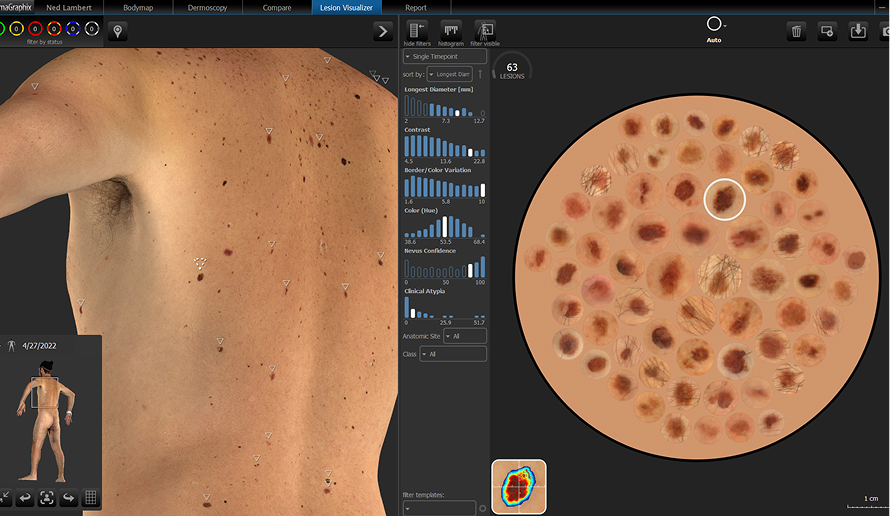Select the lesion heatmap thumbnail
Viewport: 890px width, 516px height.
pyautogui.click(x=519, y=487)
